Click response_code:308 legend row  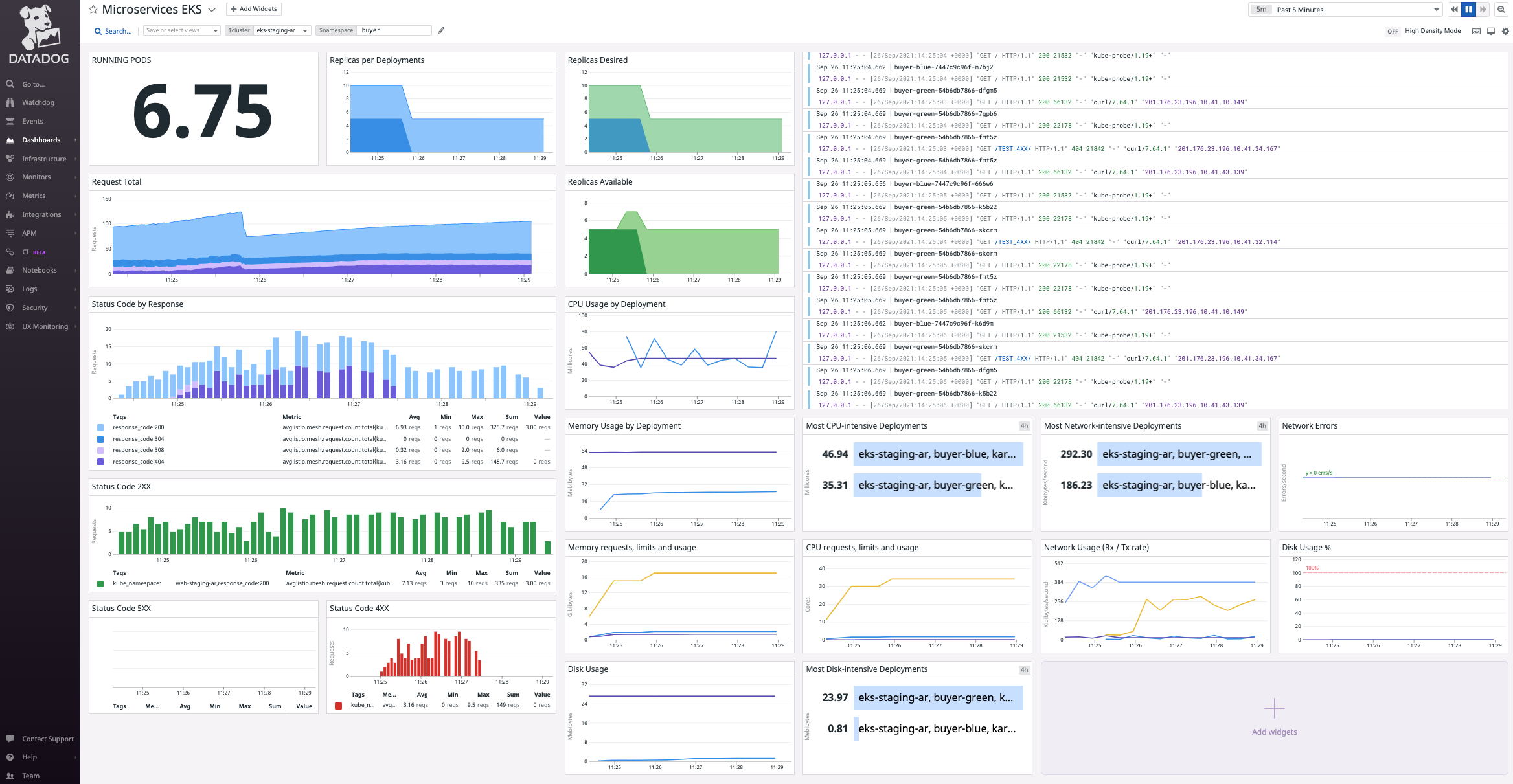[323, 450]
